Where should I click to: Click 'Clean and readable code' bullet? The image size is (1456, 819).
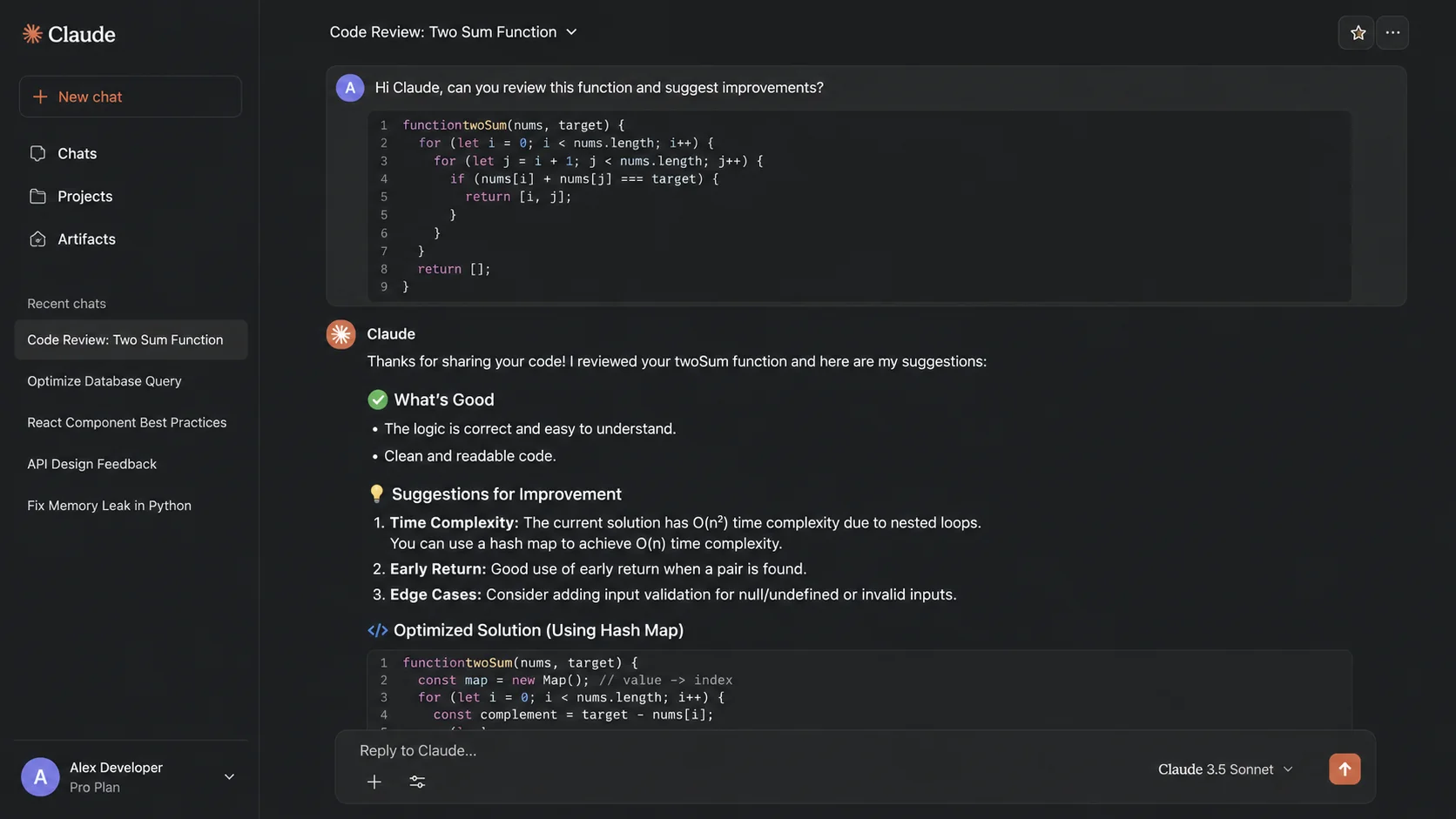tap(470, 456)
